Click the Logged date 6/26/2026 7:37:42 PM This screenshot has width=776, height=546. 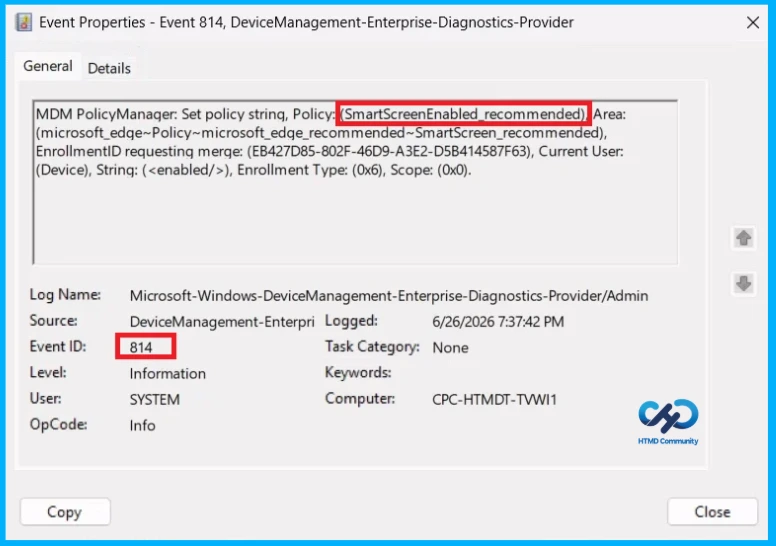coord(498,322)
